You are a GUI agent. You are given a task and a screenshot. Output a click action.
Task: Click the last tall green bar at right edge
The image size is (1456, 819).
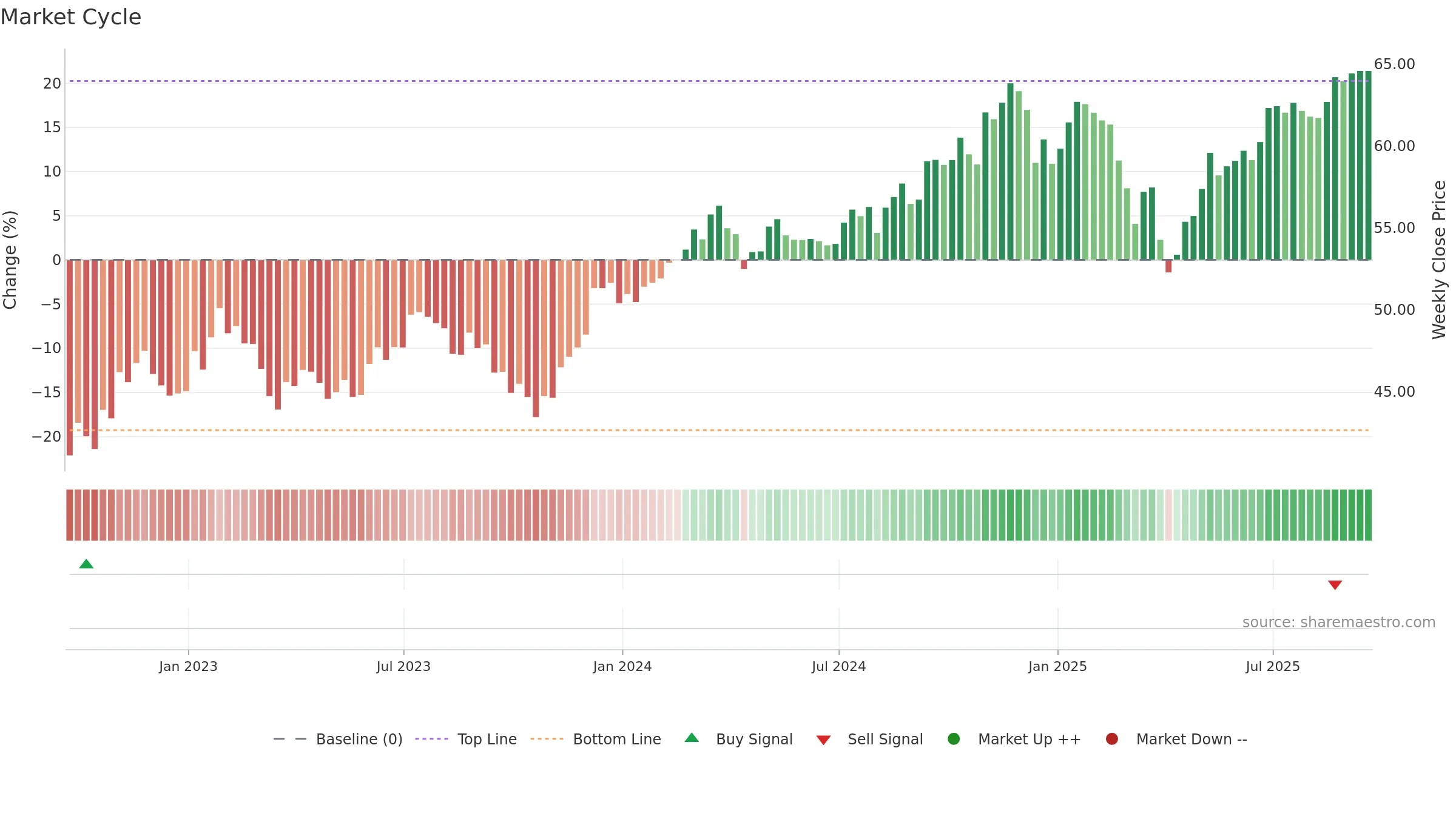1368,166
